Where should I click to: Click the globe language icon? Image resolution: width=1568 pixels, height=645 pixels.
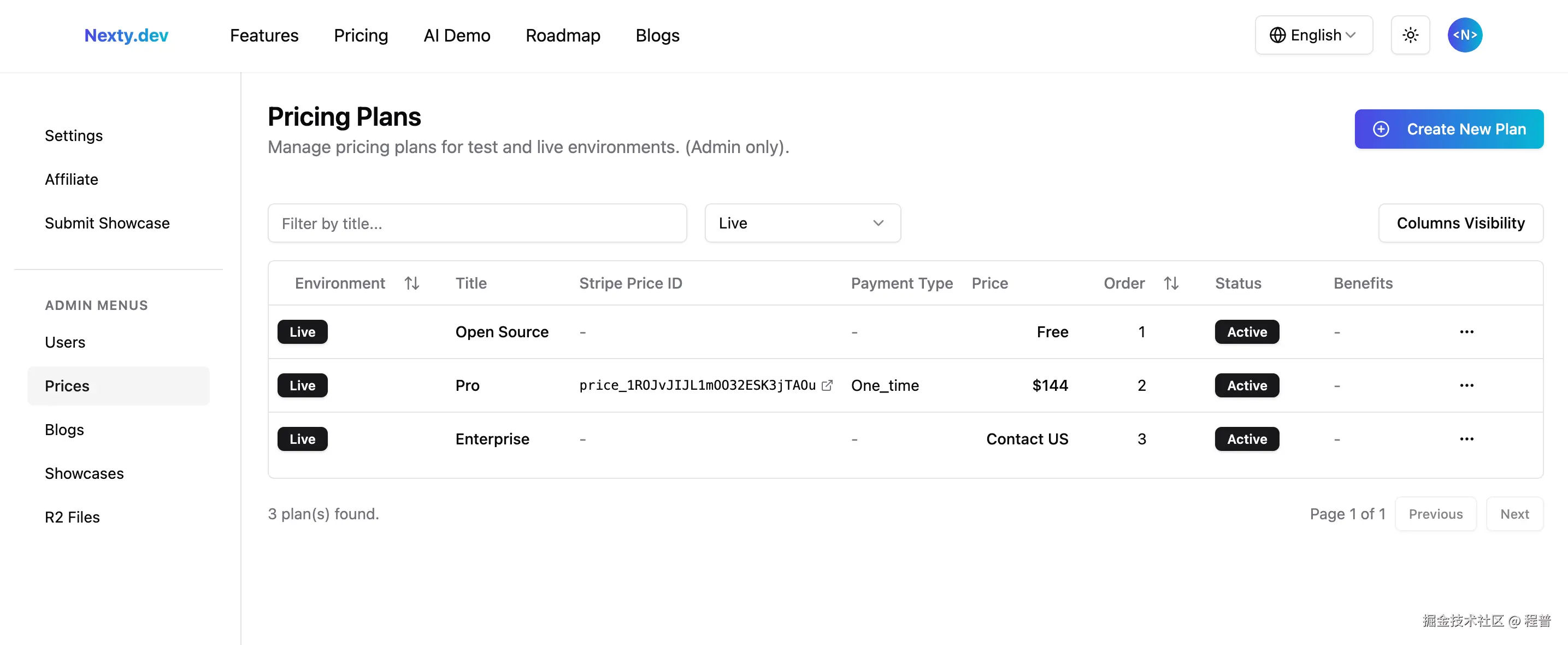[1278, 35]
